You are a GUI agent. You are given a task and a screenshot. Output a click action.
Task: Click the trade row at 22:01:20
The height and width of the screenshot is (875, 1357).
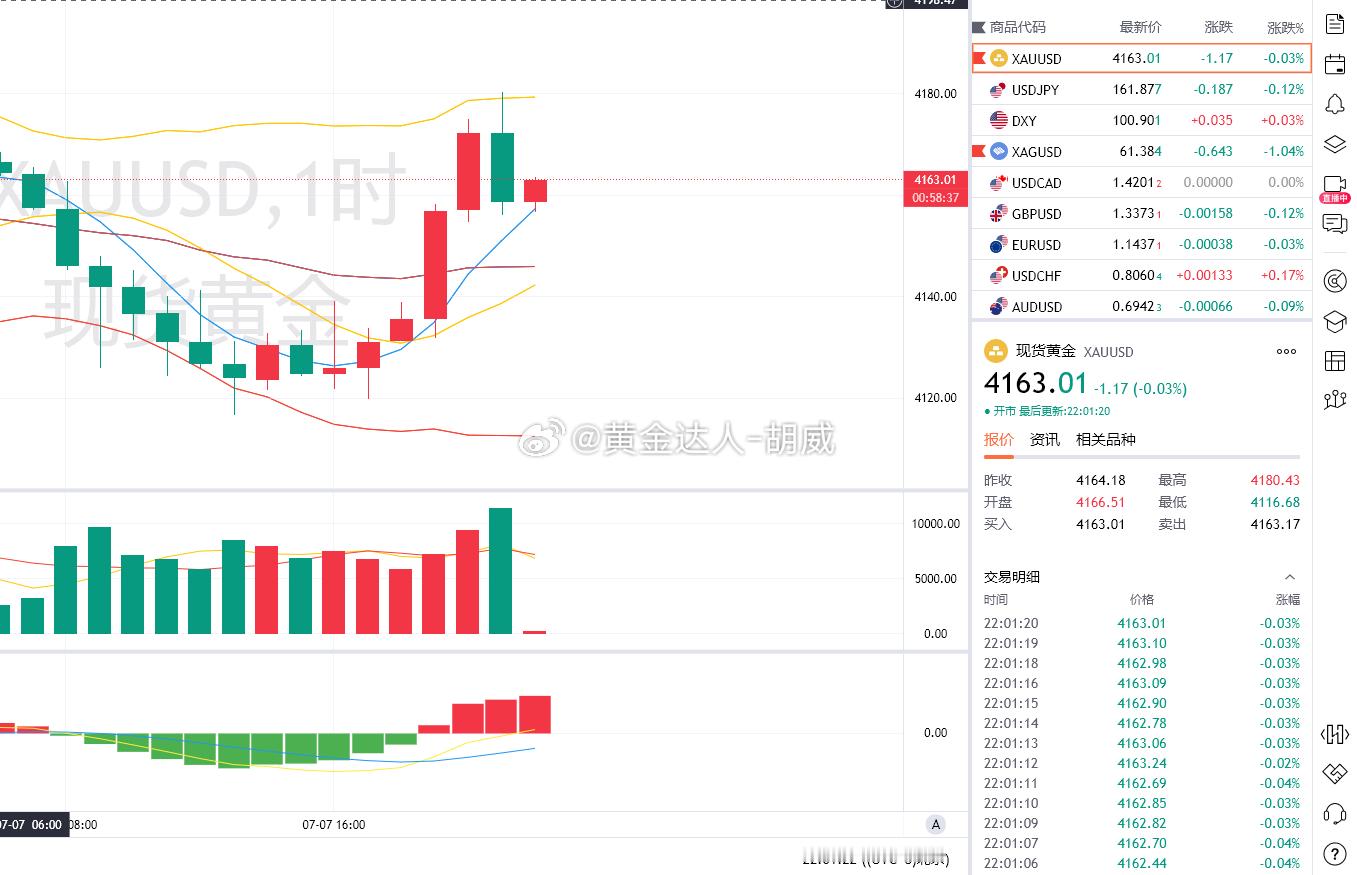[x=1141, y=623]
